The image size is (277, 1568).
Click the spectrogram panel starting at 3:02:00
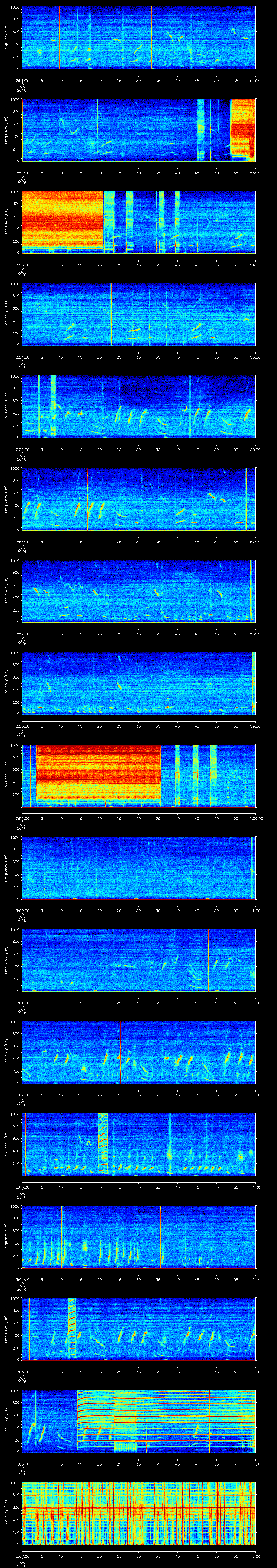[138, 1052]
